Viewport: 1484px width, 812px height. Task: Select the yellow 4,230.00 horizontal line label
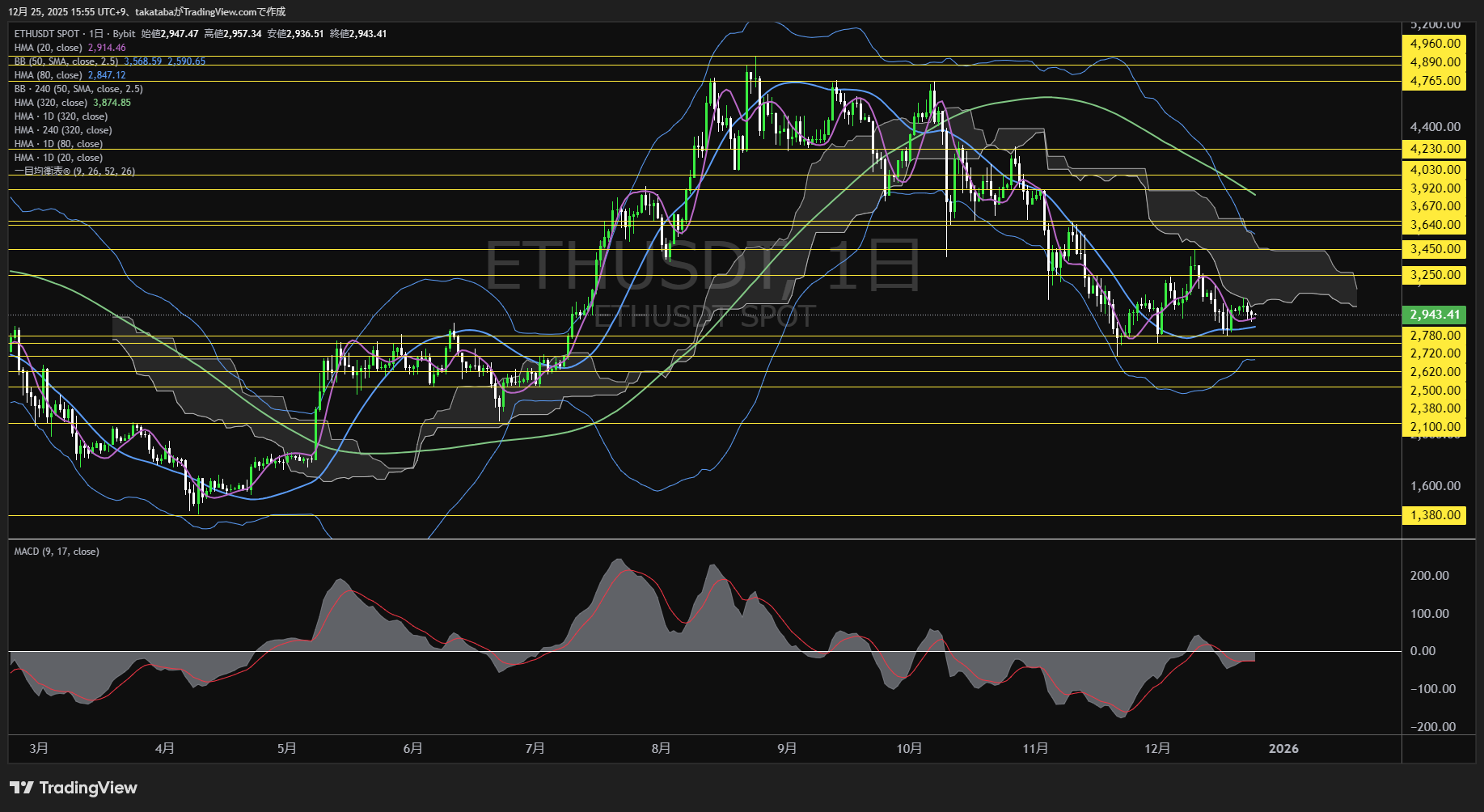1435,149
